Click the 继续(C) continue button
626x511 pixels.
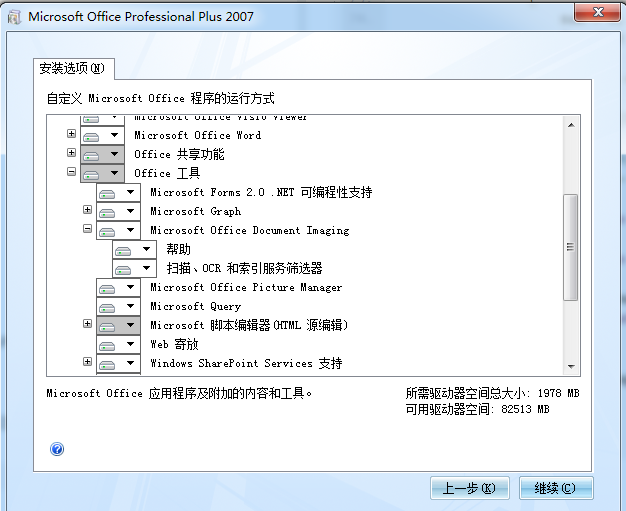[556, 488]
